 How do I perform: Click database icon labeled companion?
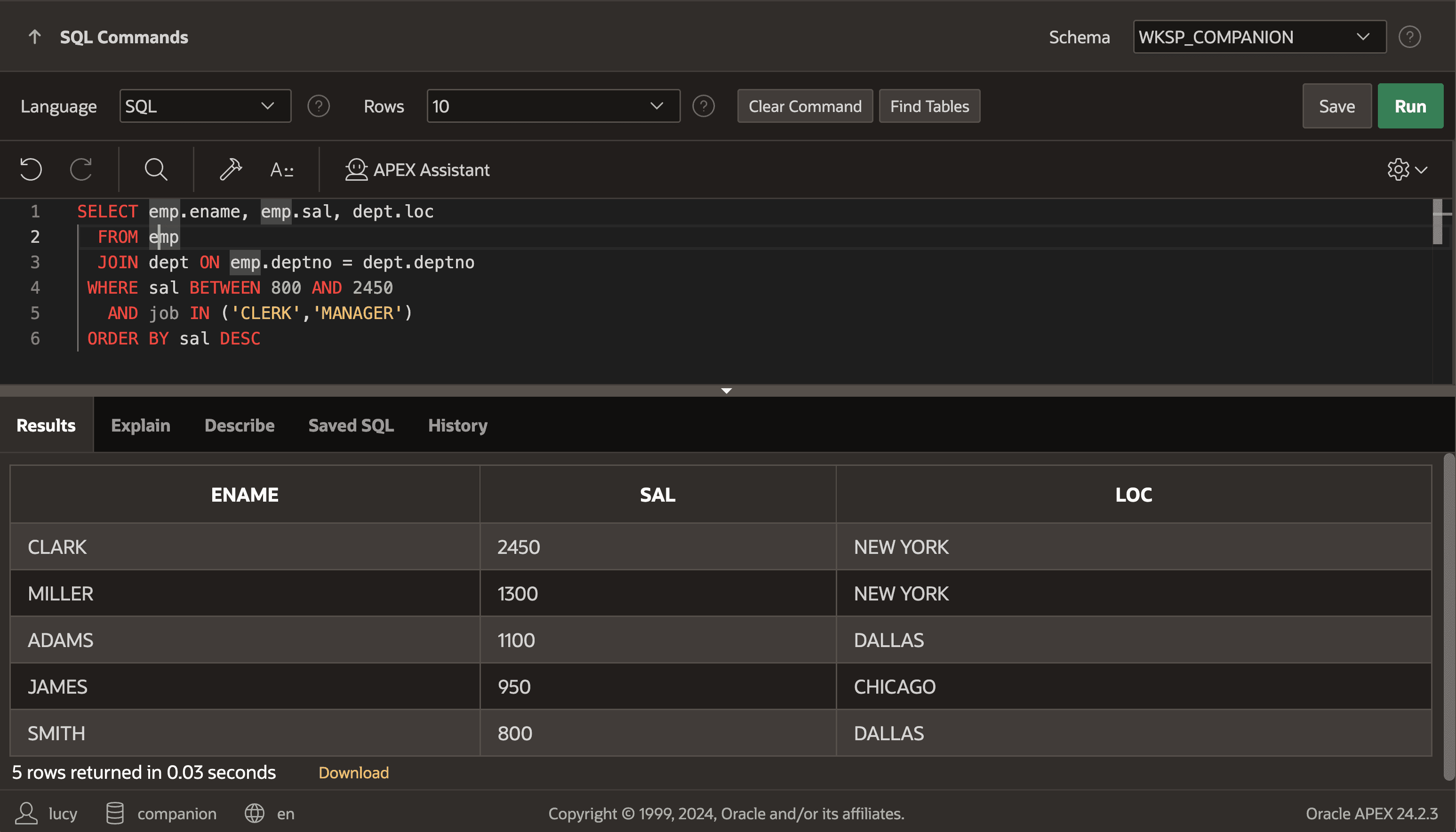coord(114,813)
